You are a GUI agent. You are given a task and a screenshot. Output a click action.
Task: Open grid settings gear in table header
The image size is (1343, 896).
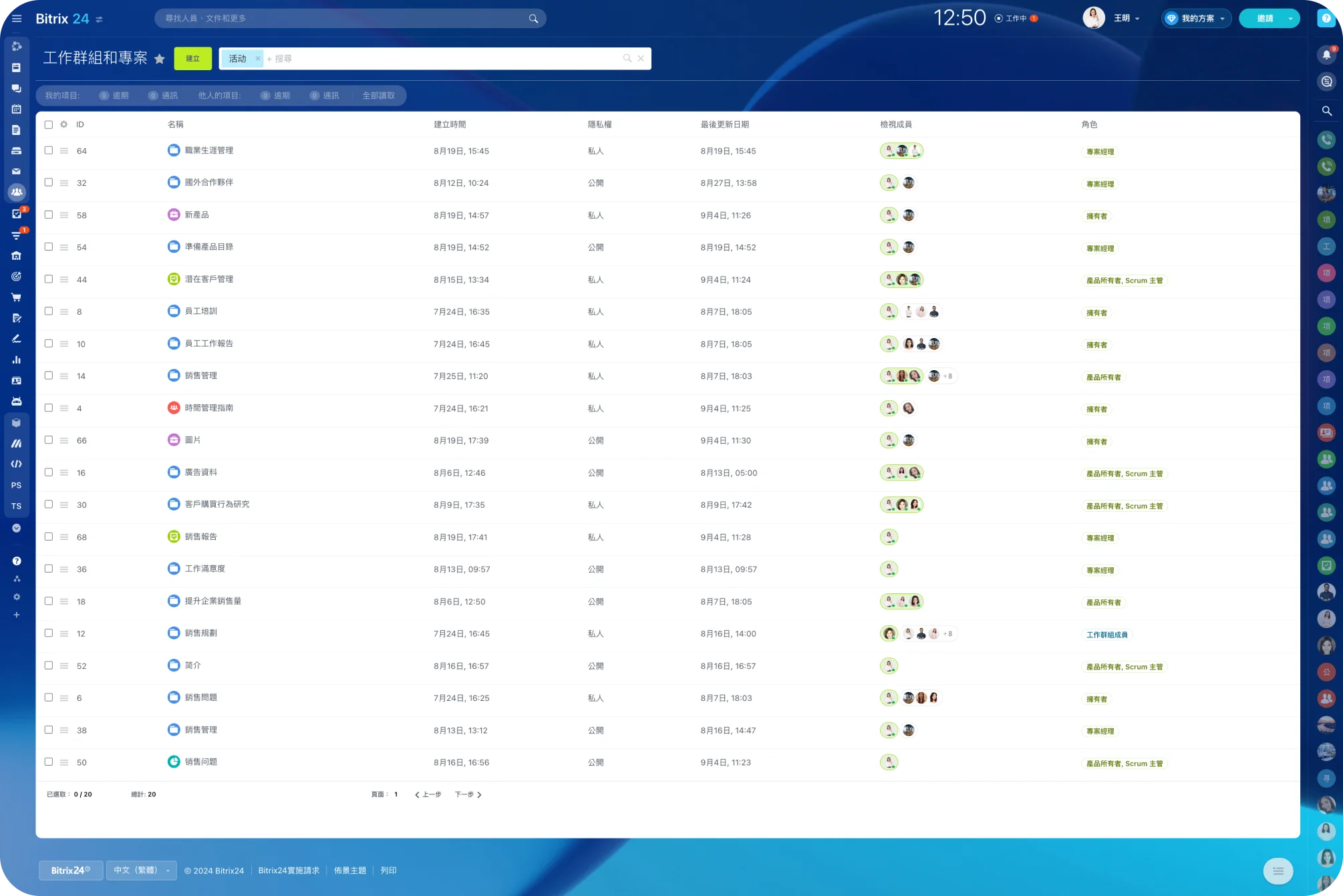point(64,124)
